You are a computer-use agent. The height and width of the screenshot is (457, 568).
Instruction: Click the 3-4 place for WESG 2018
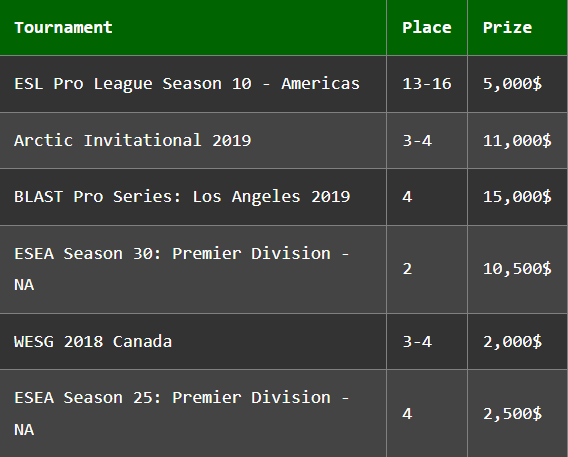click(x=417, y=341)
